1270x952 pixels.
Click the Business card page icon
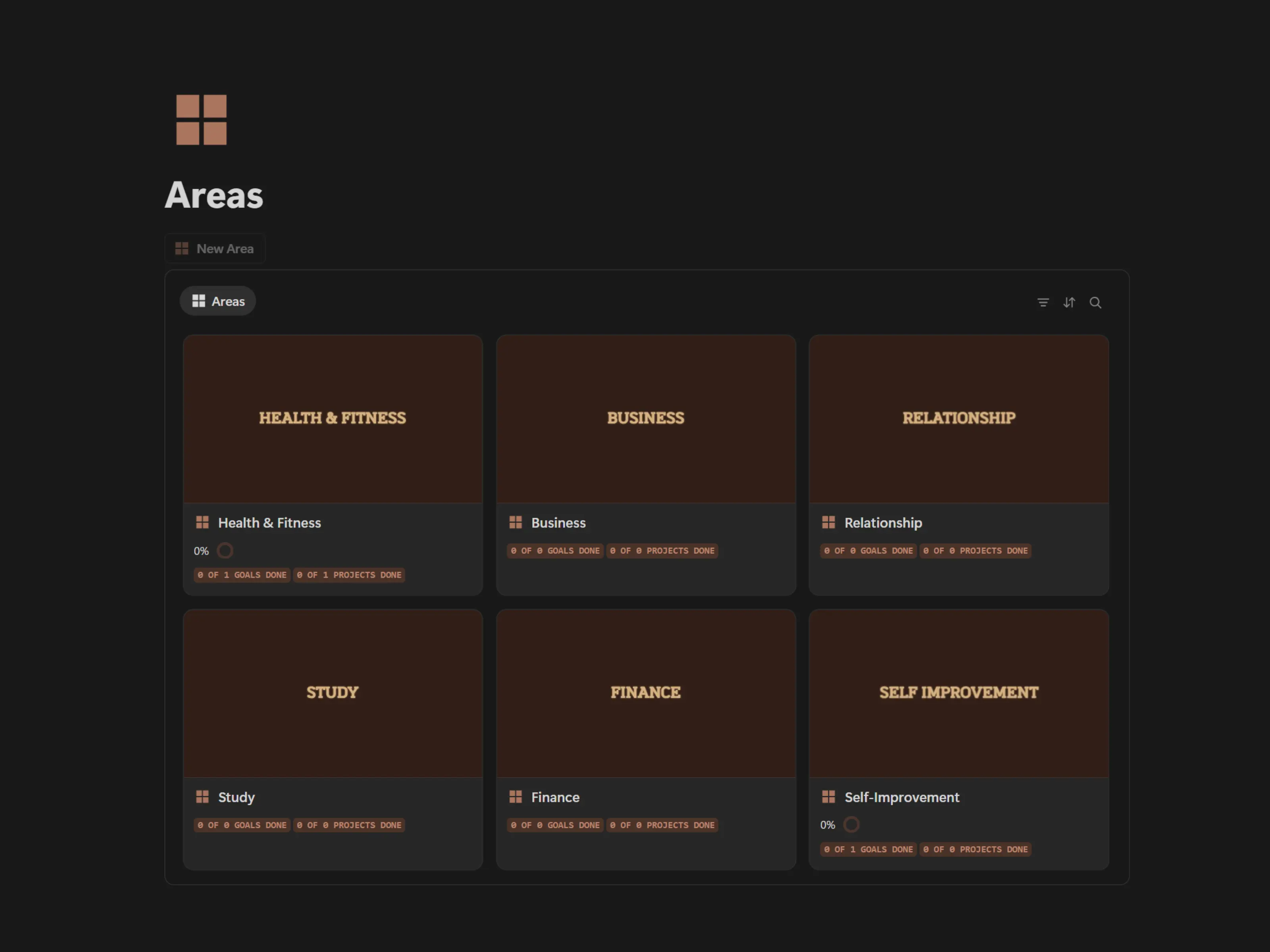click(x=515, y=522)
